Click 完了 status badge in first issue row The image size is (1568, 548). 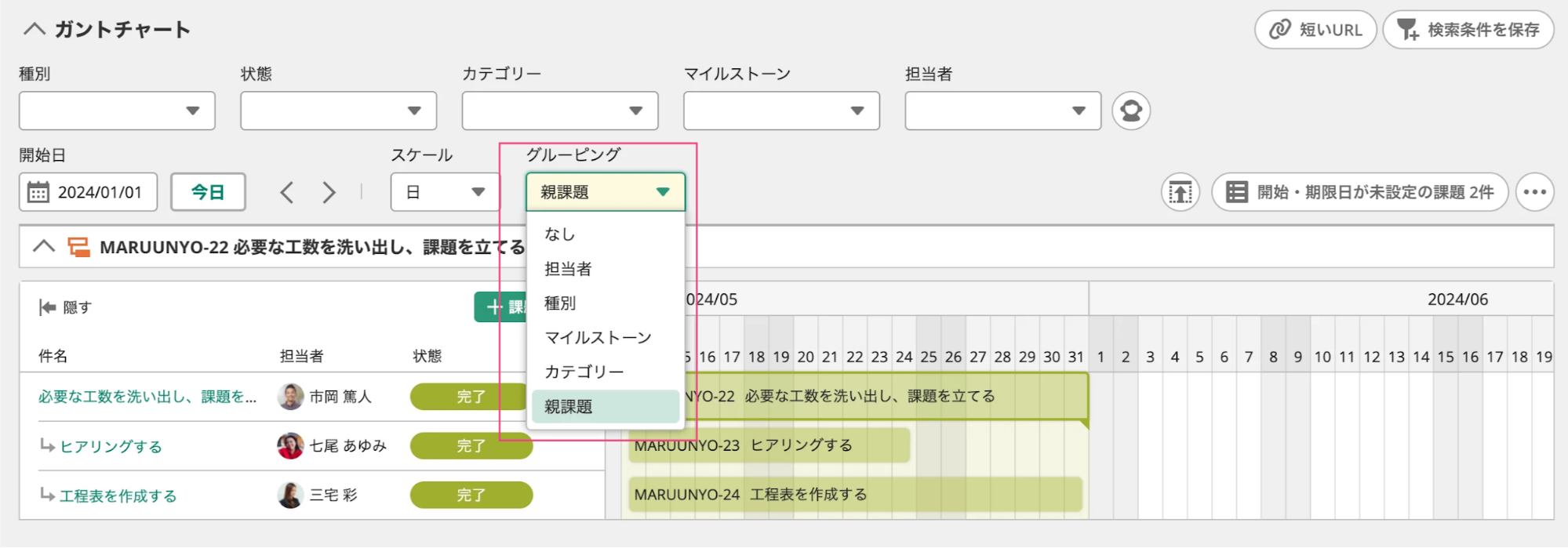click(x=468, y=397)
